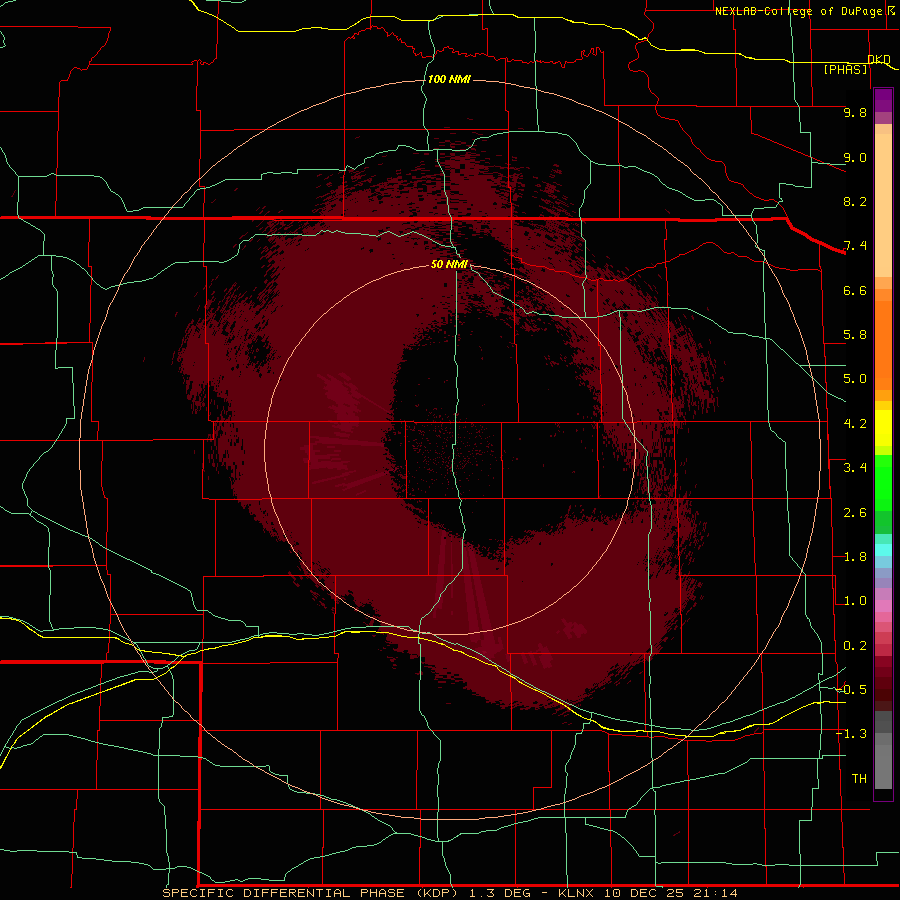Click the 10 DEC 25 21:14 timestamp
900x900 pixels.
point(670,893)
